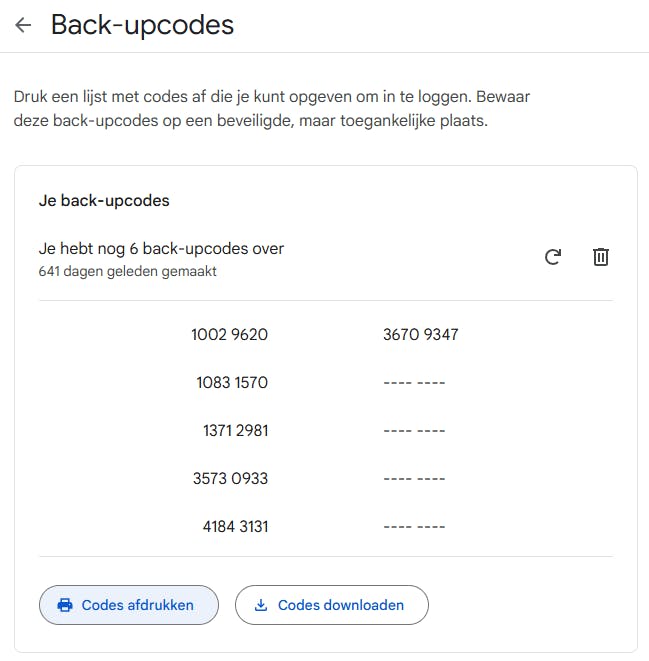This screenshot has height=661, width=649.
Task: Select backup code 1371 2981
Action: click(x=235, y=430)
